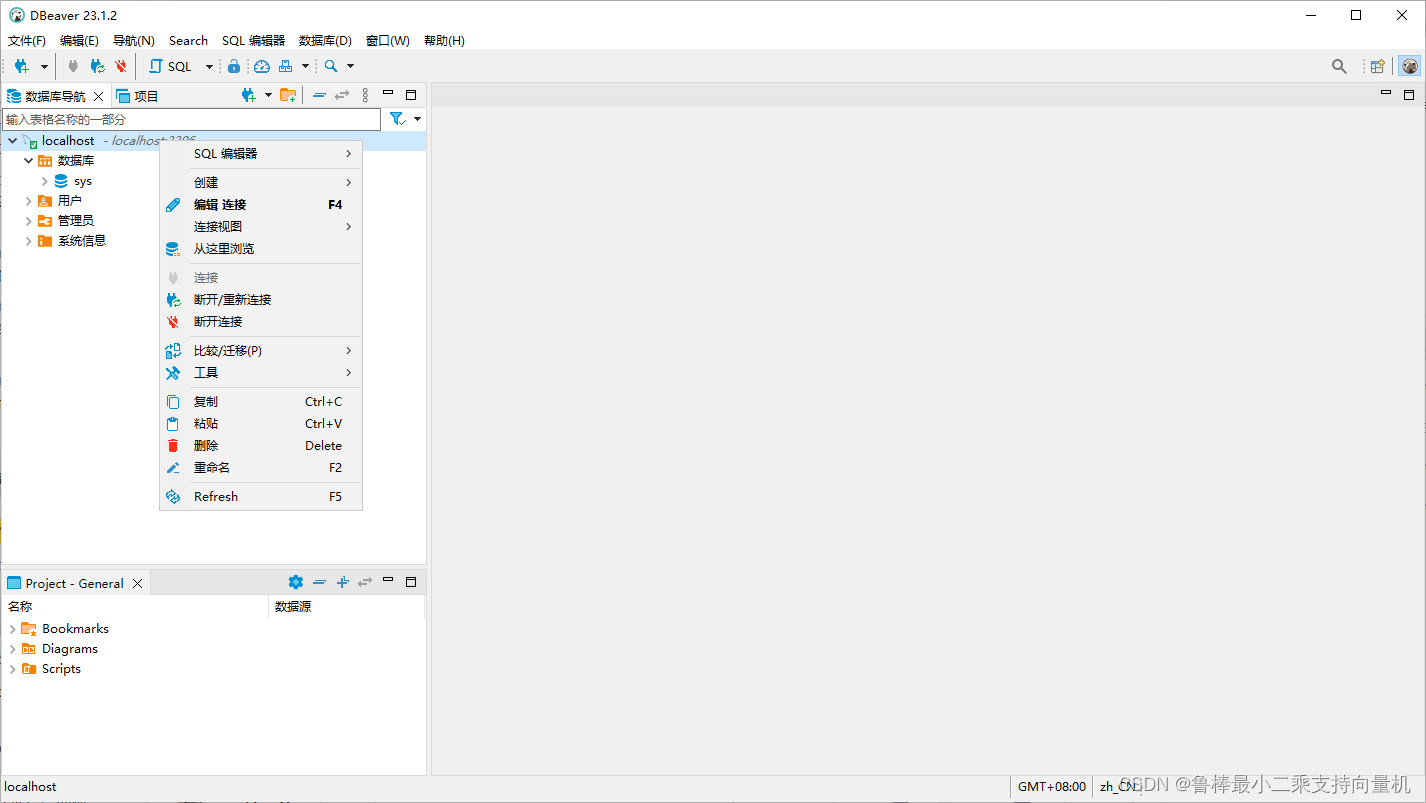This screenshot has height=803, width=1426.
Task: Open 创建 submenu in context menu
Action: (260, 183)
